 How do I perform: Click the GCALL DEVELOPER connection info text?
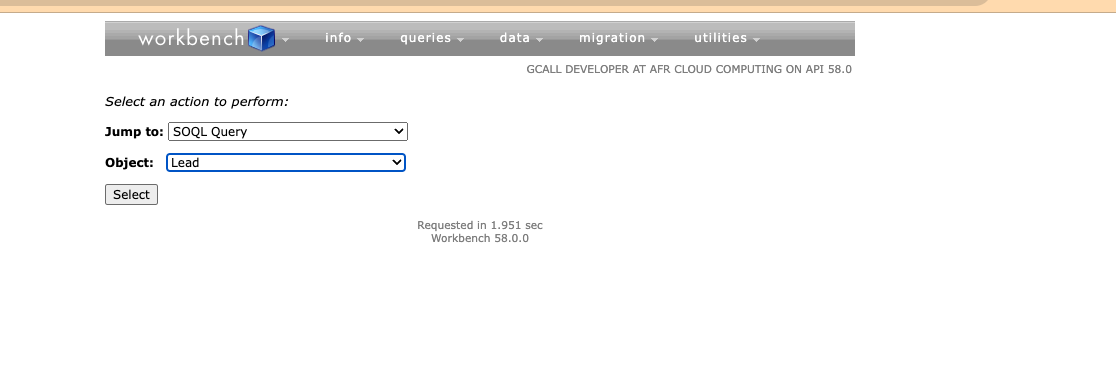pyautogui.click(x=689, y=70)
